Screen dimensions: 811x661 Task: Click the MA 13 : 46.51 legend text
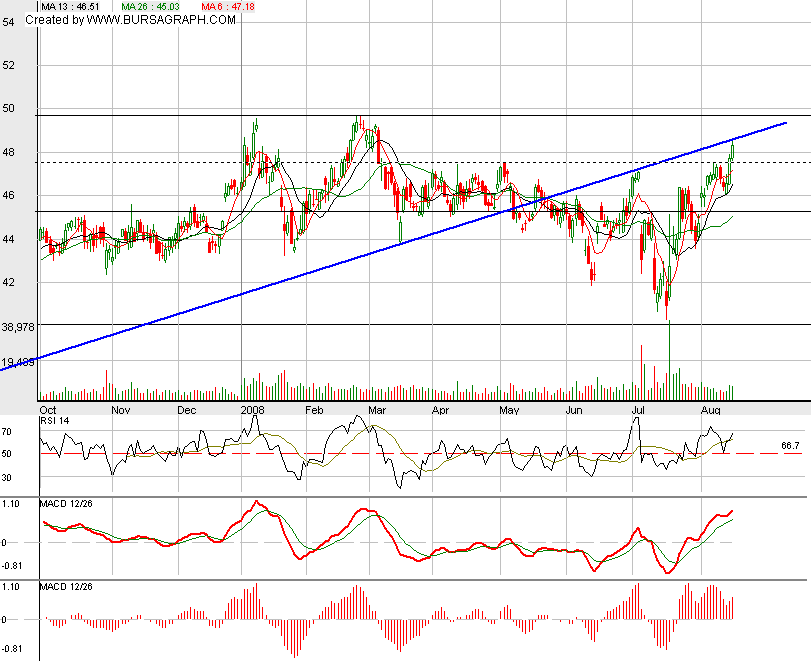[x=70, y=7]
